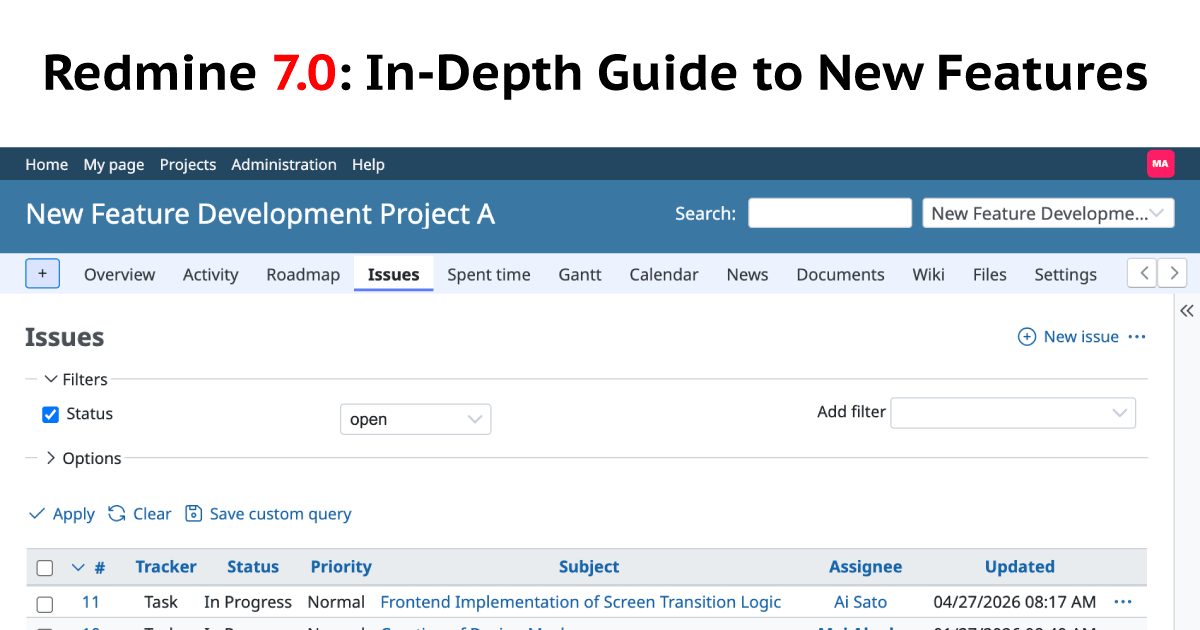Click the Search input field
The width and height of the screenshot is (1200, 630).
[830, 213]
